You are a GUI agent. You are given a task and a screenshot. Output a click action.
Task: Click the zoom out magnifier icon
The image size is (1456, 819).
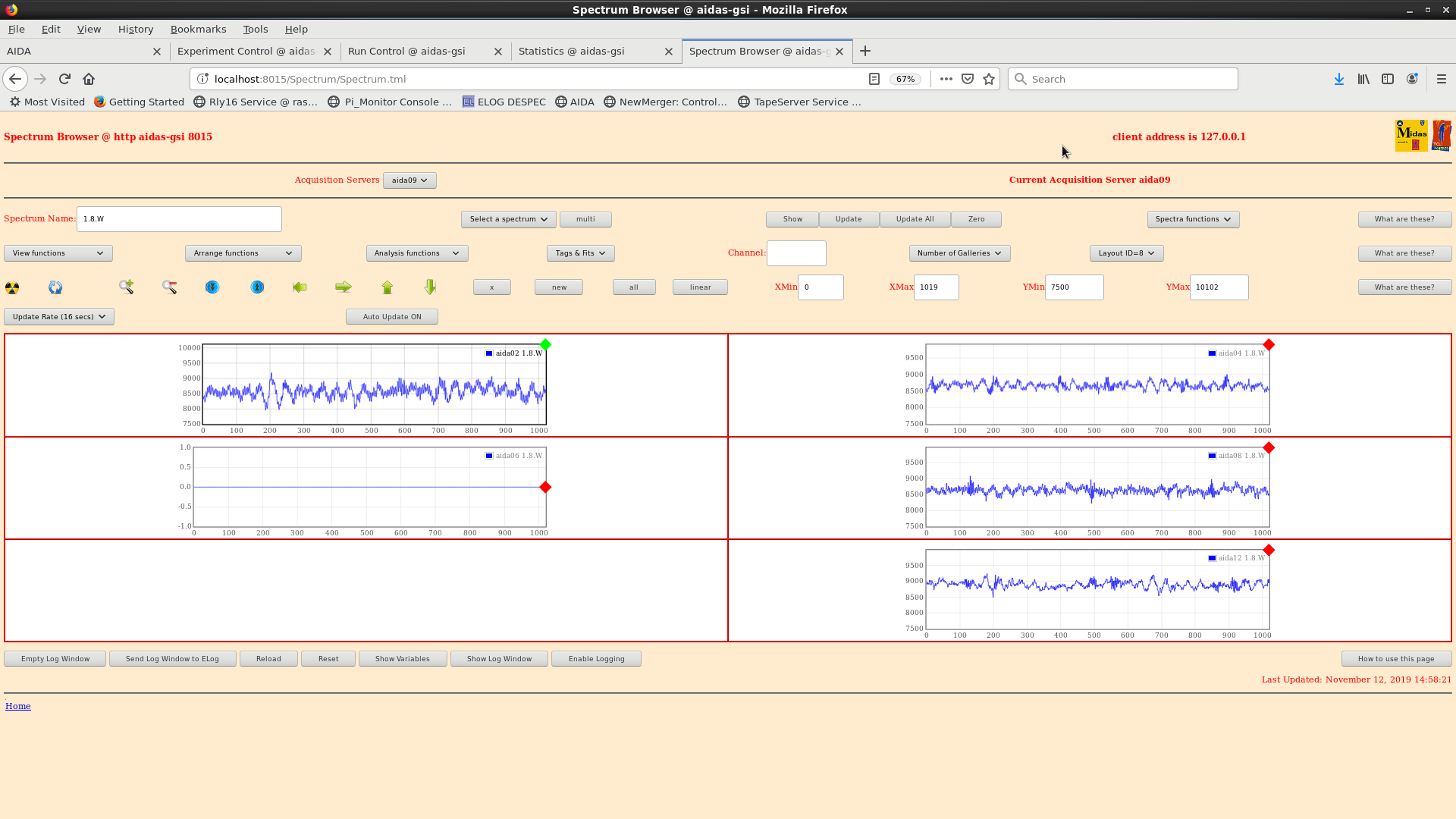[x=169, y=287]
